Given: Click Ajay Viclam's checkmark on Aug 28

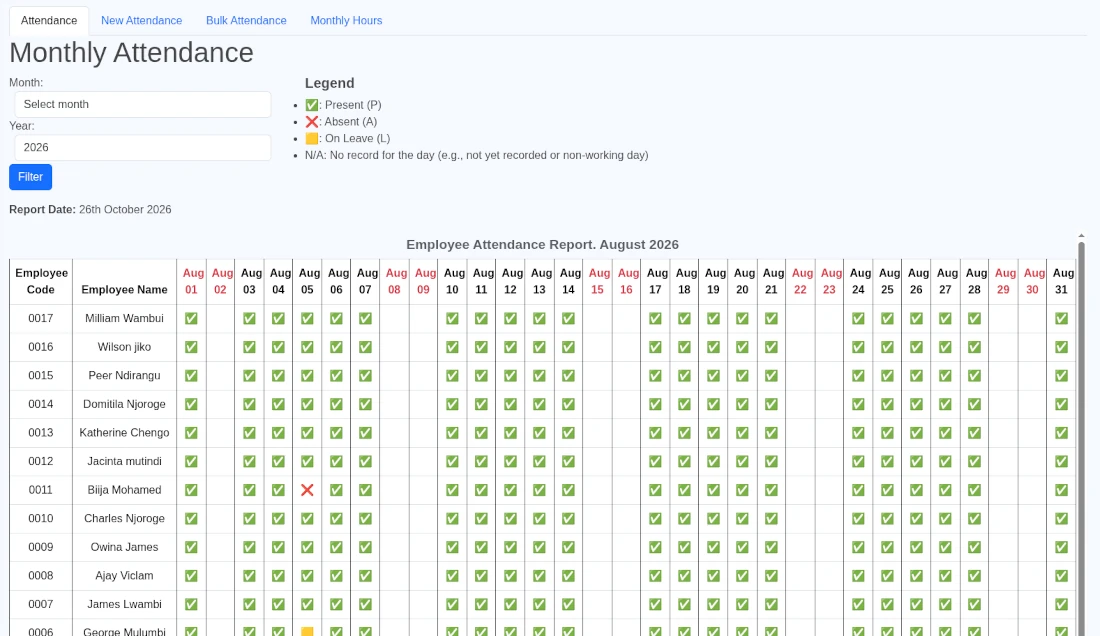Looking at the screenshot, I should tap(974, 576).
